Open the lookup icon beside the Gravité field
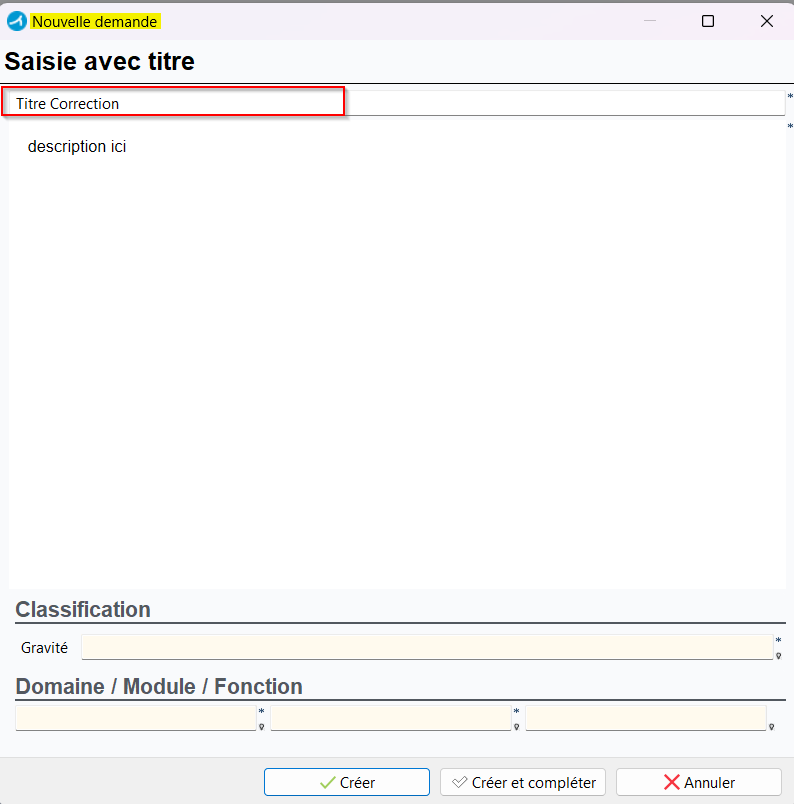Screen dimensions: 794x804 [778, 657]
